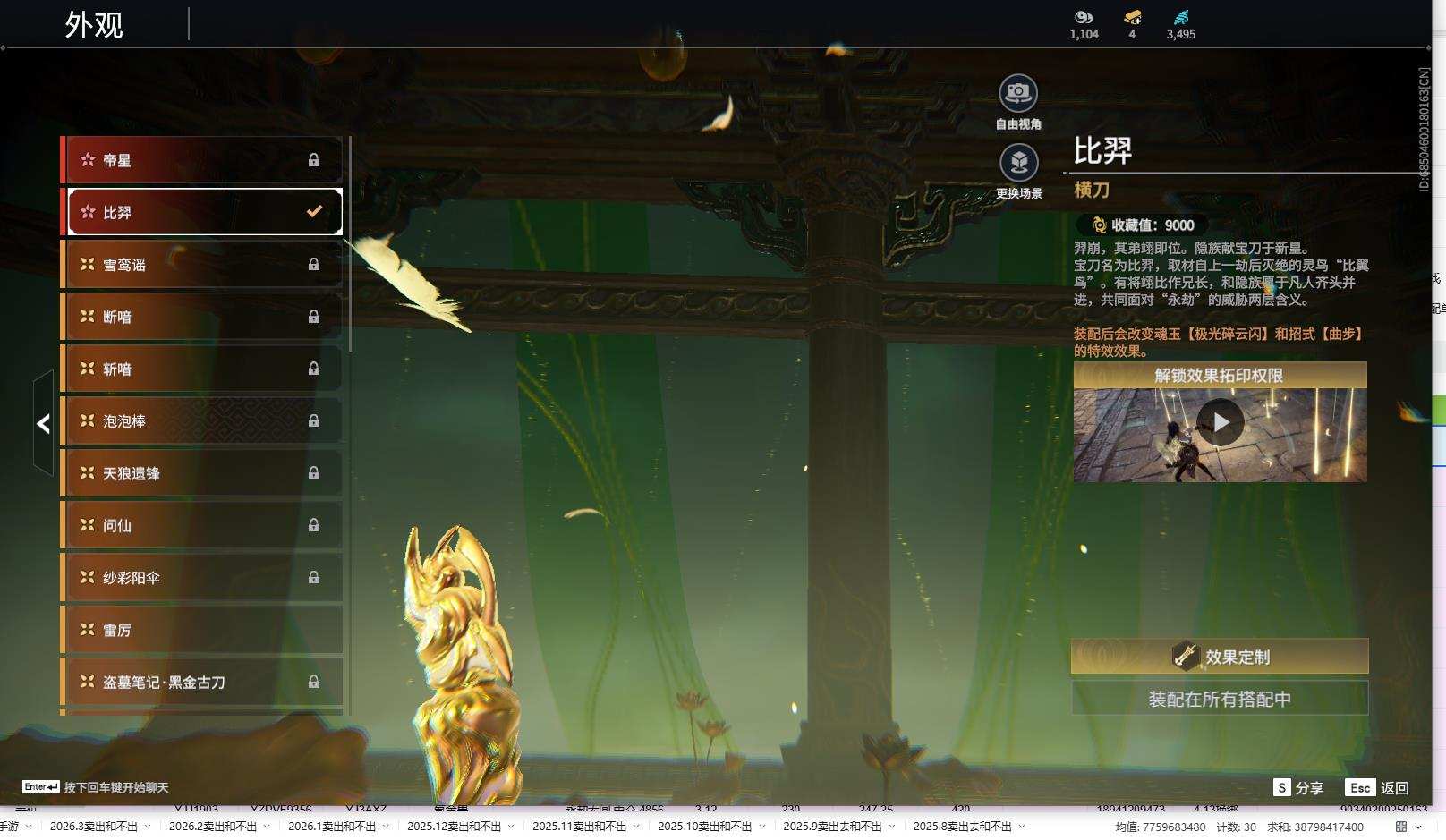The image size is (1446, 840).
Task: Click the lock icon on 帝星 skin
Action: (314, 160)
